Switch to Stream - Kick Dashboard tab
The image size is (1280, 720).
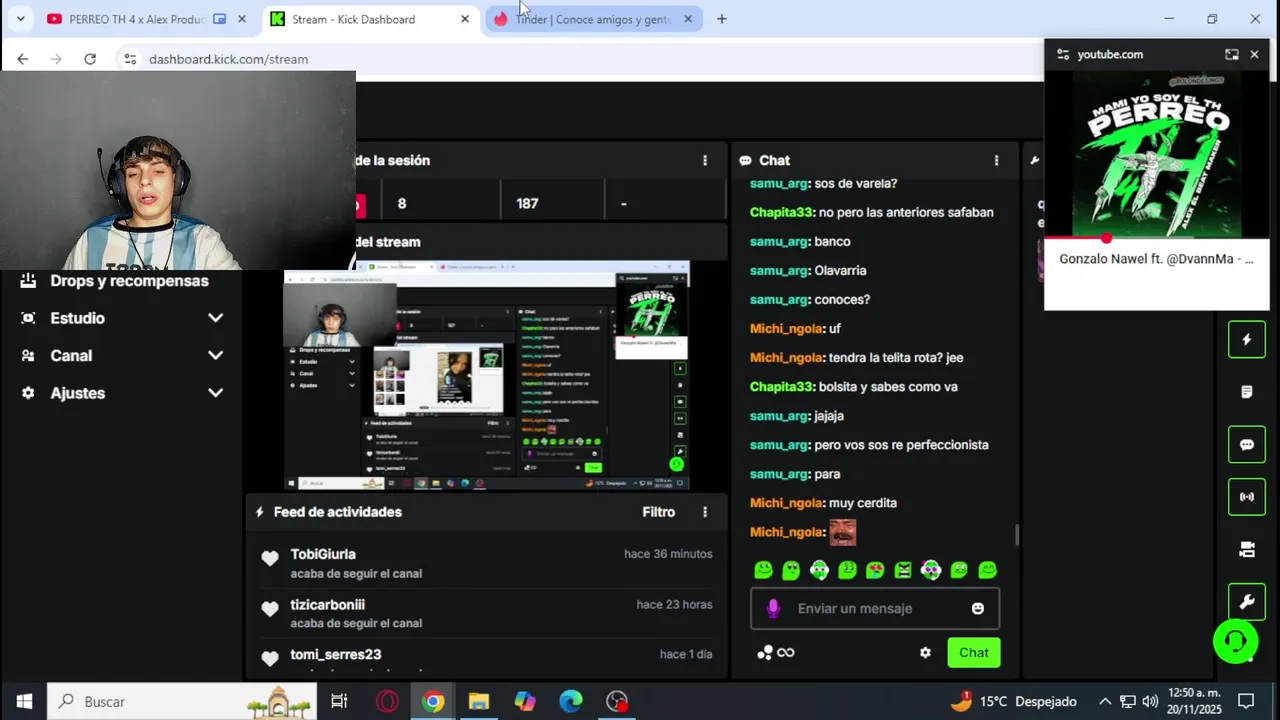click(x=370, y=19)
